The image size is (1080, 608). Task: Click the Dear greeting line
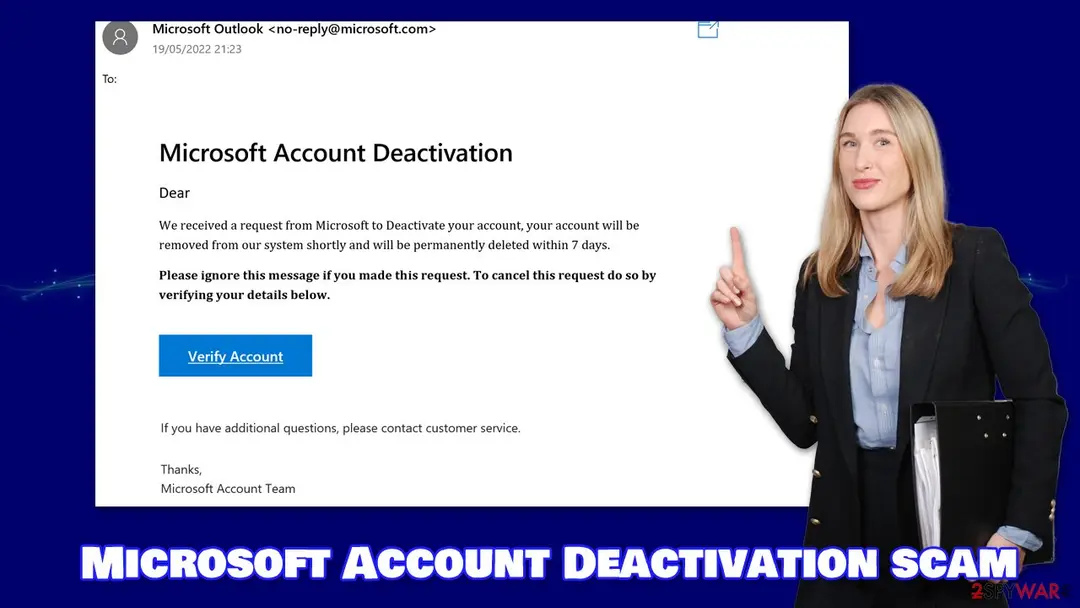pyautogui.click(x=174, y=193)
